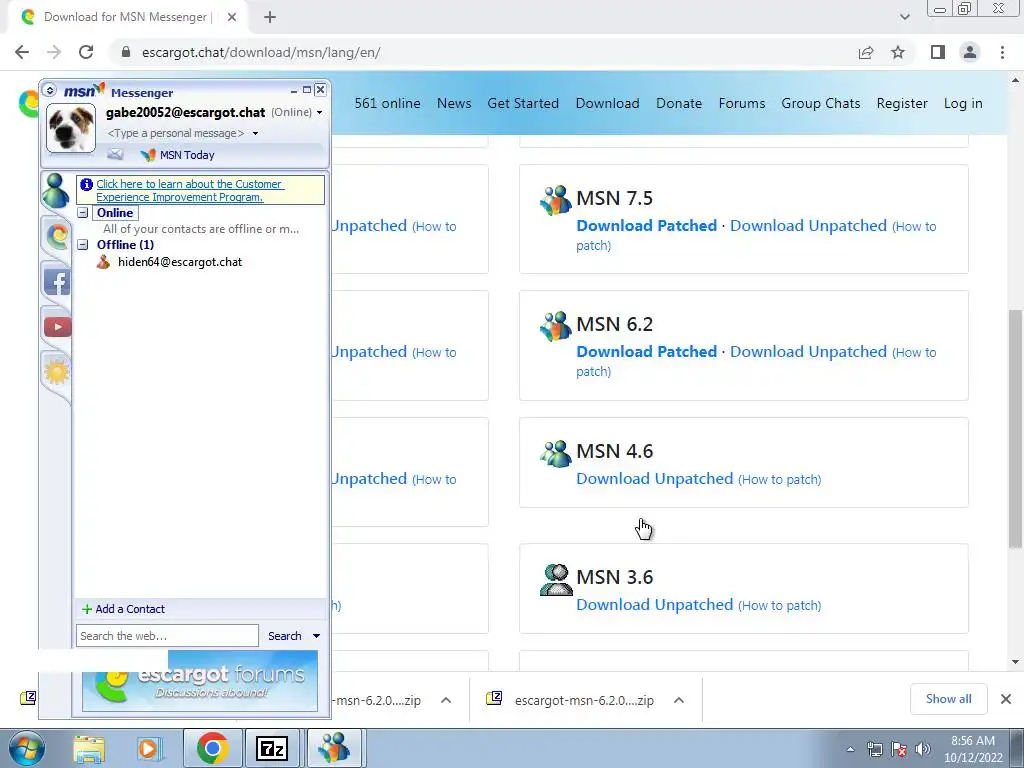
Task: Download Unpatched MSN 6.2
Action: [808, 352]
